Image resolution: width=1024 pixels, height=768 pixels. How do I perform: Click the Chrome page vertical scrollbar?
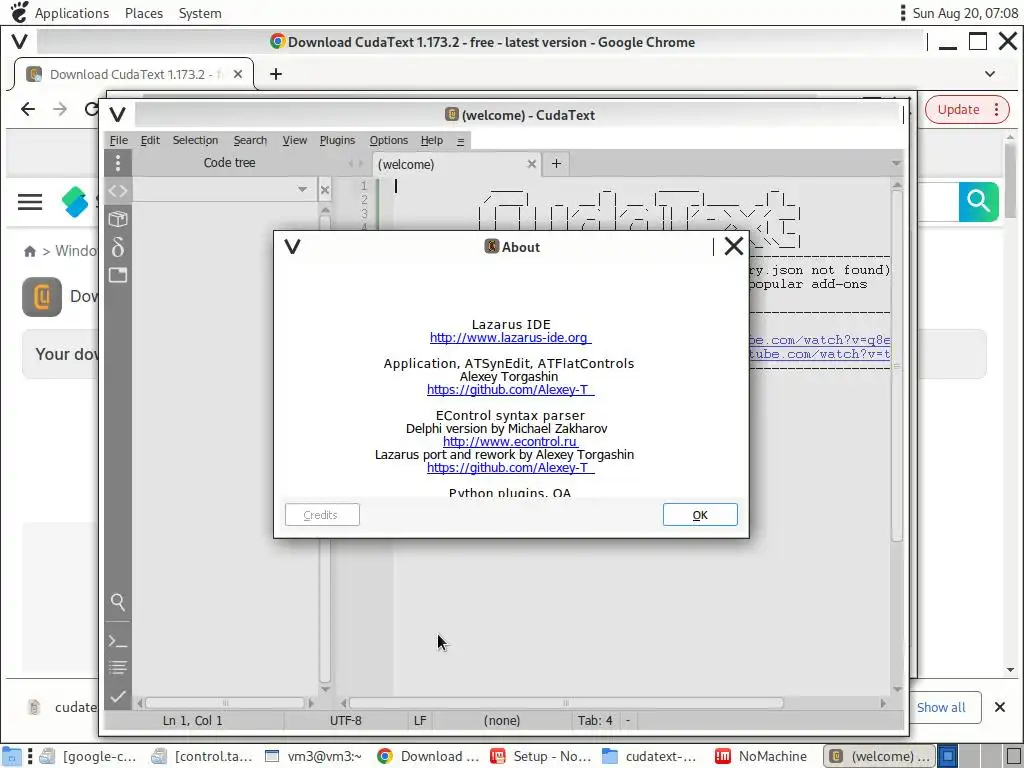tap(1010, 180)
